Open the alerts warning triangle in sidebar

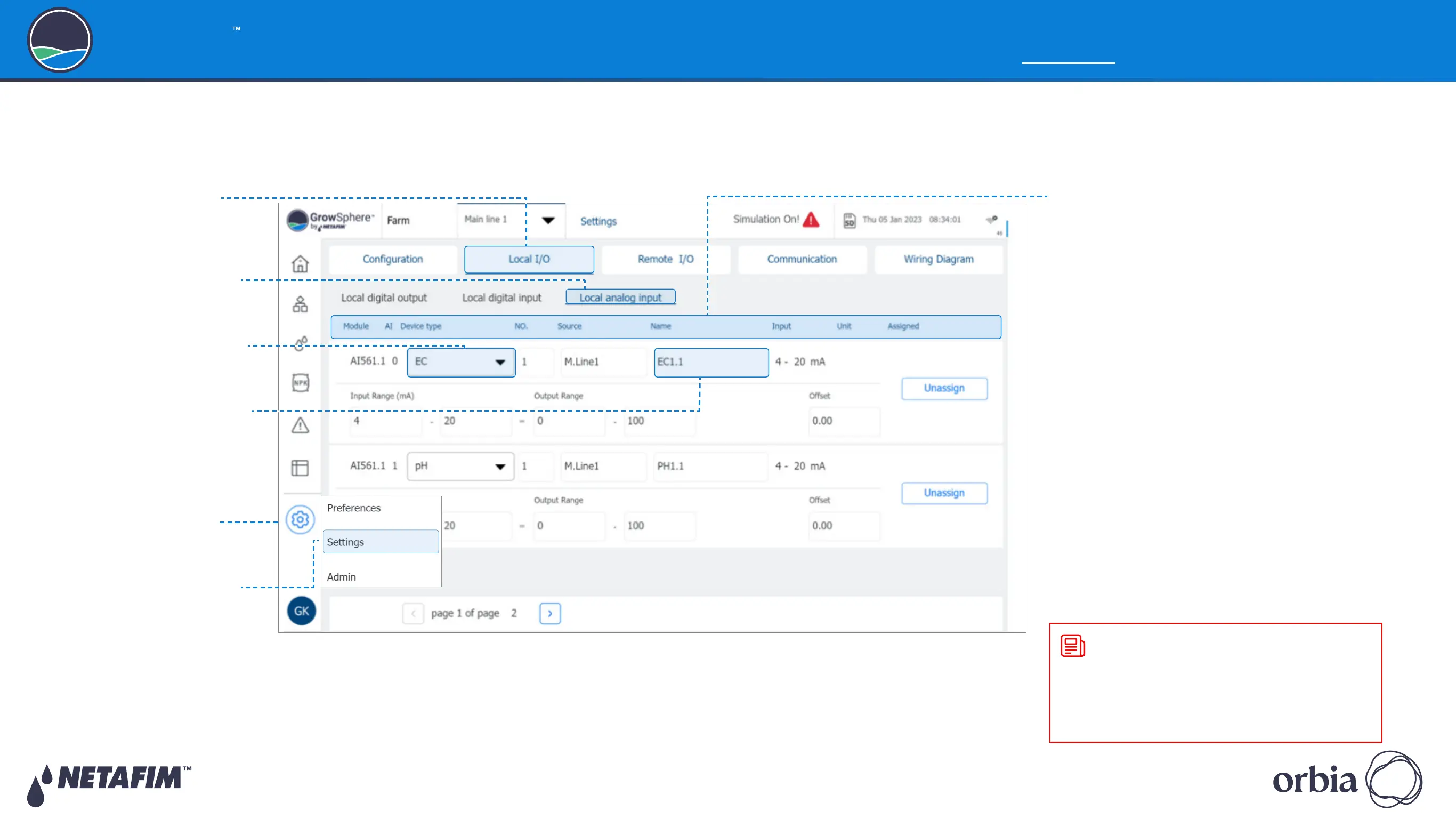pyautogui.click(x=300, y=425)
